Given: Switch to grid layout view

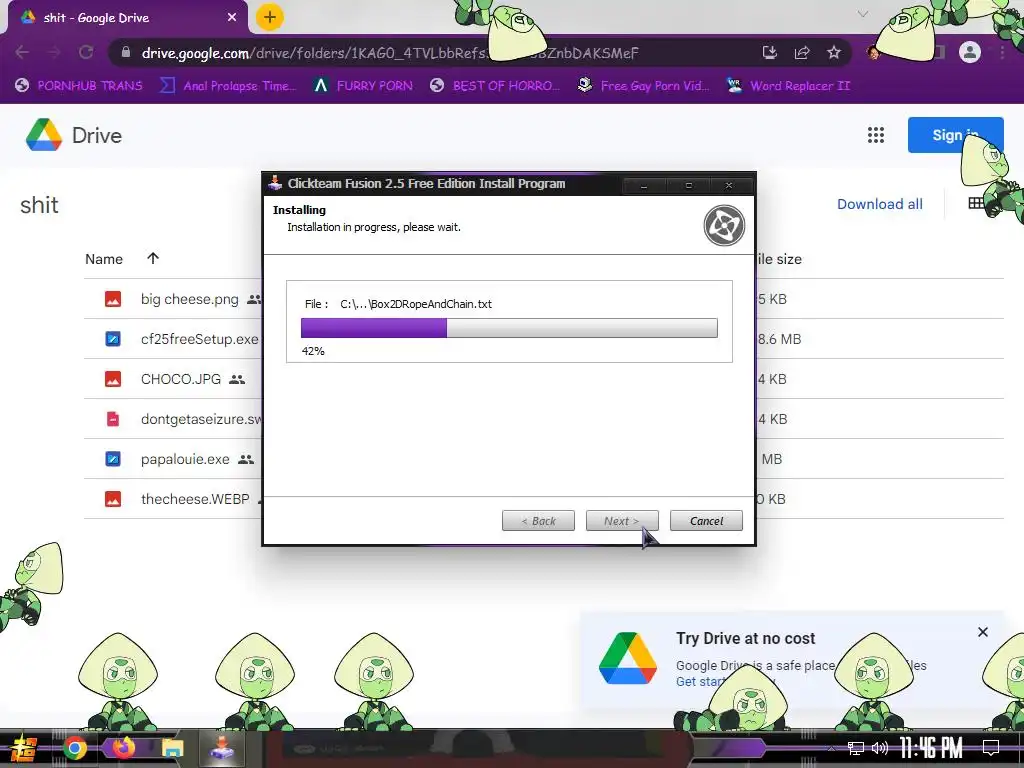Looking at the screenshot, I should (x=976, y=204).
